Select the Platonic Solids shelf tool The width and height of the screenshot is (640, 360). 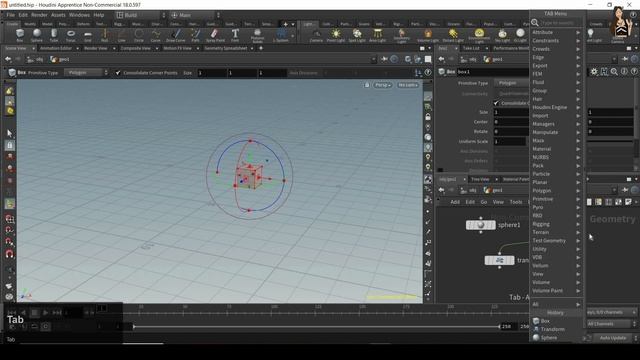[257, 36]
